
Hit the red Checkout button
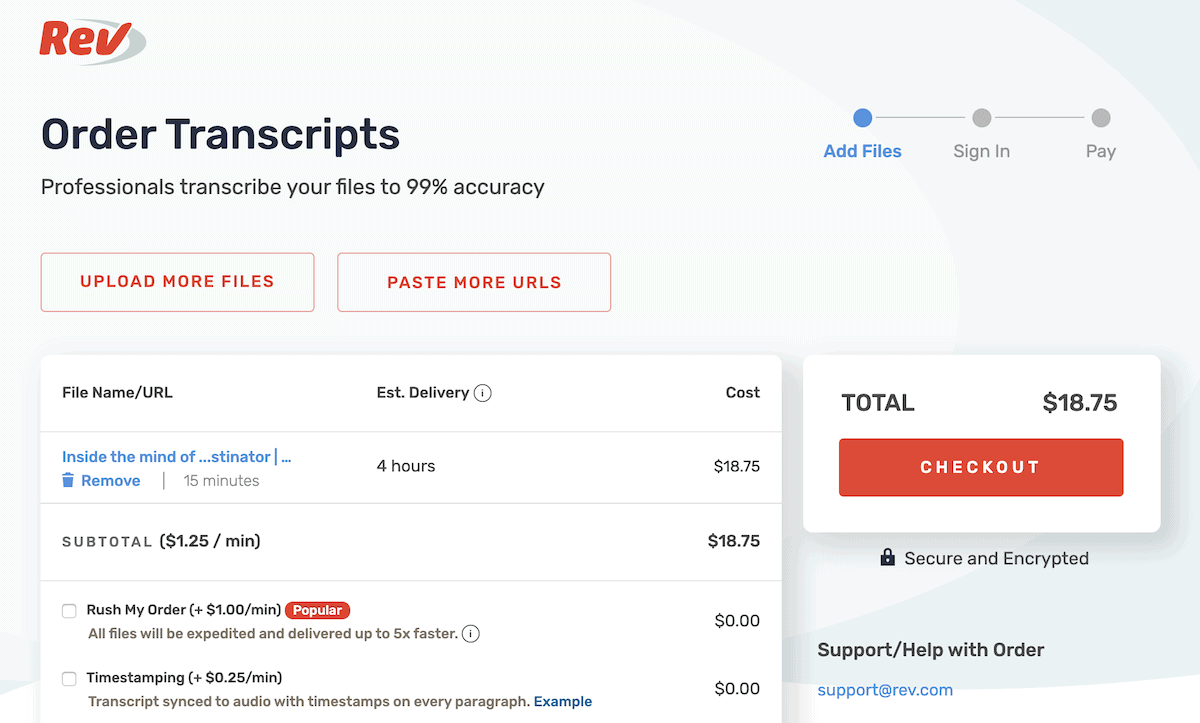[980, 467]
